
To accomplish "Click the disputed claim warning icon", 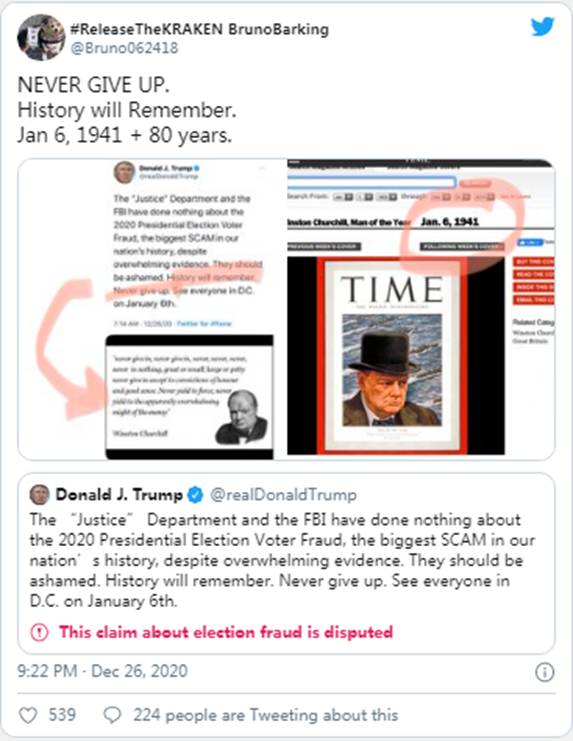I will [39, 632].
